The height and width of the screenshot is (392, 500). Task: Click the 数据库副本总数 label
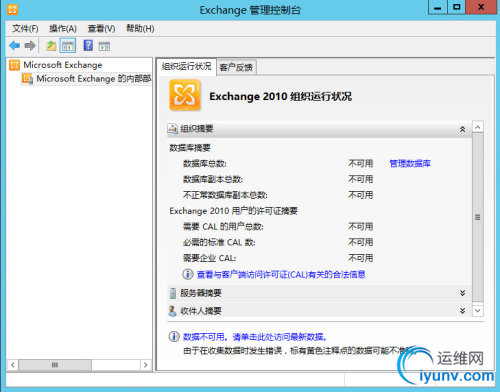point(213,179)
